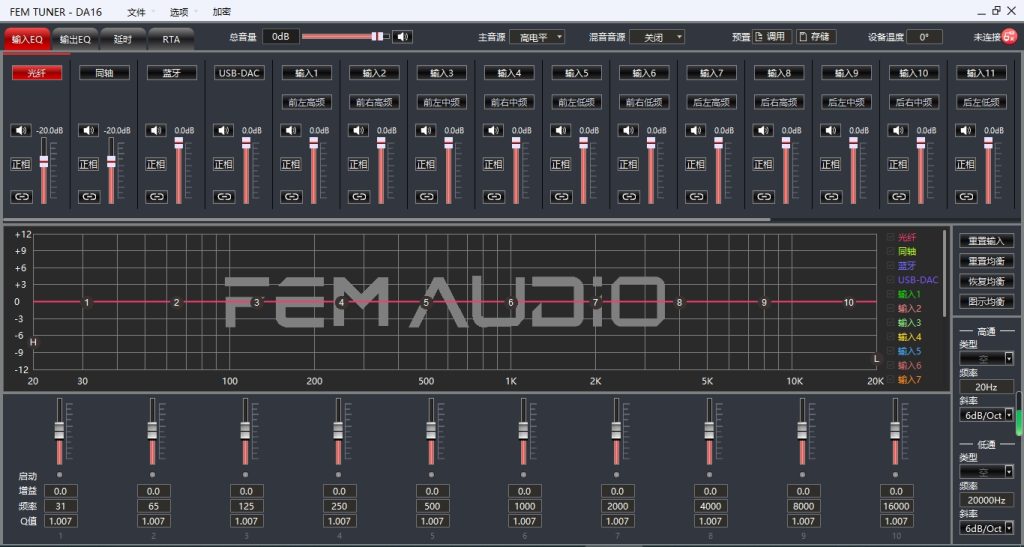Mute the 同轴 input channel
Viewport: 1024px width, 547px height.
[x=88, y=130]
